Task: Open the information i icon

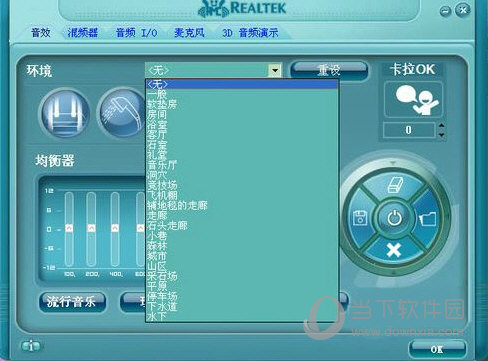Action: (31, 346)
